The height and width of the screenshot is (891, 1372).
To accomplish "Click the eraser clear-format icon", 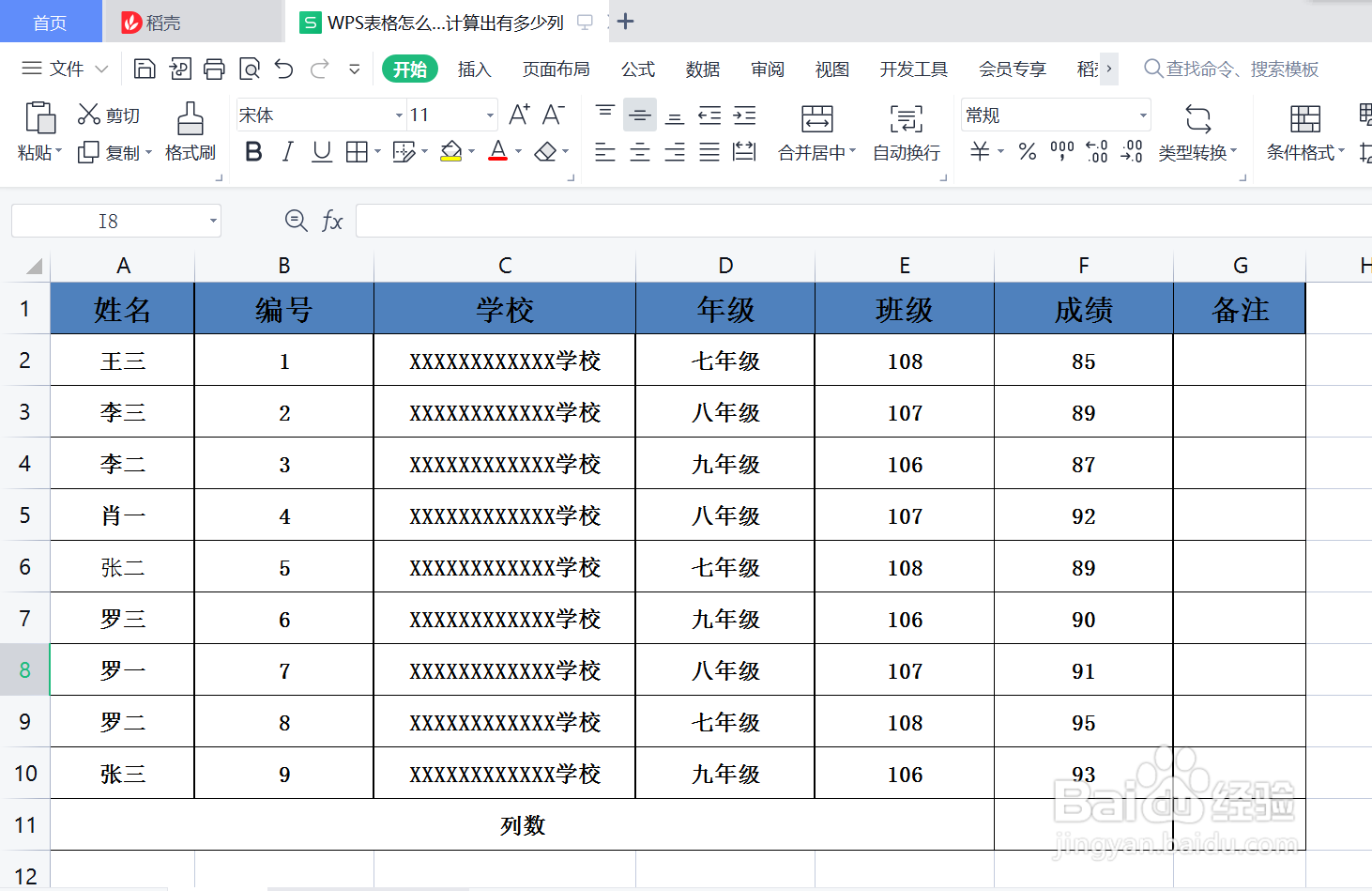I will pos(545,151).
